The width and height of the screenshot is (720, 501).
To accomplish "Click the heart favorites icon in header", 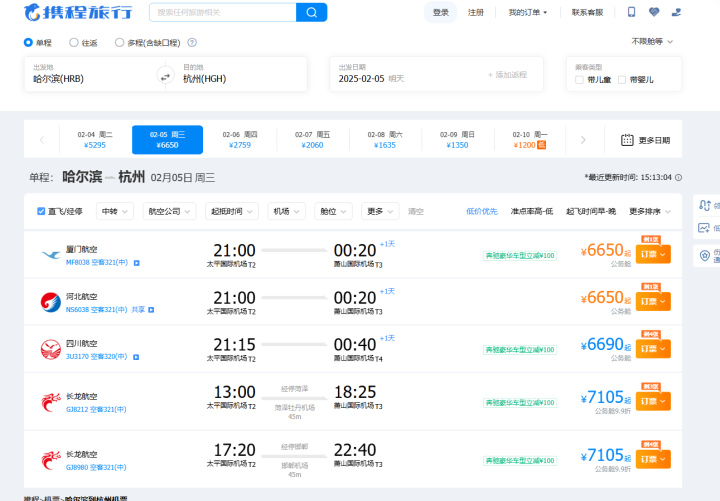I will pyautogui.click(x=654, y=12).
